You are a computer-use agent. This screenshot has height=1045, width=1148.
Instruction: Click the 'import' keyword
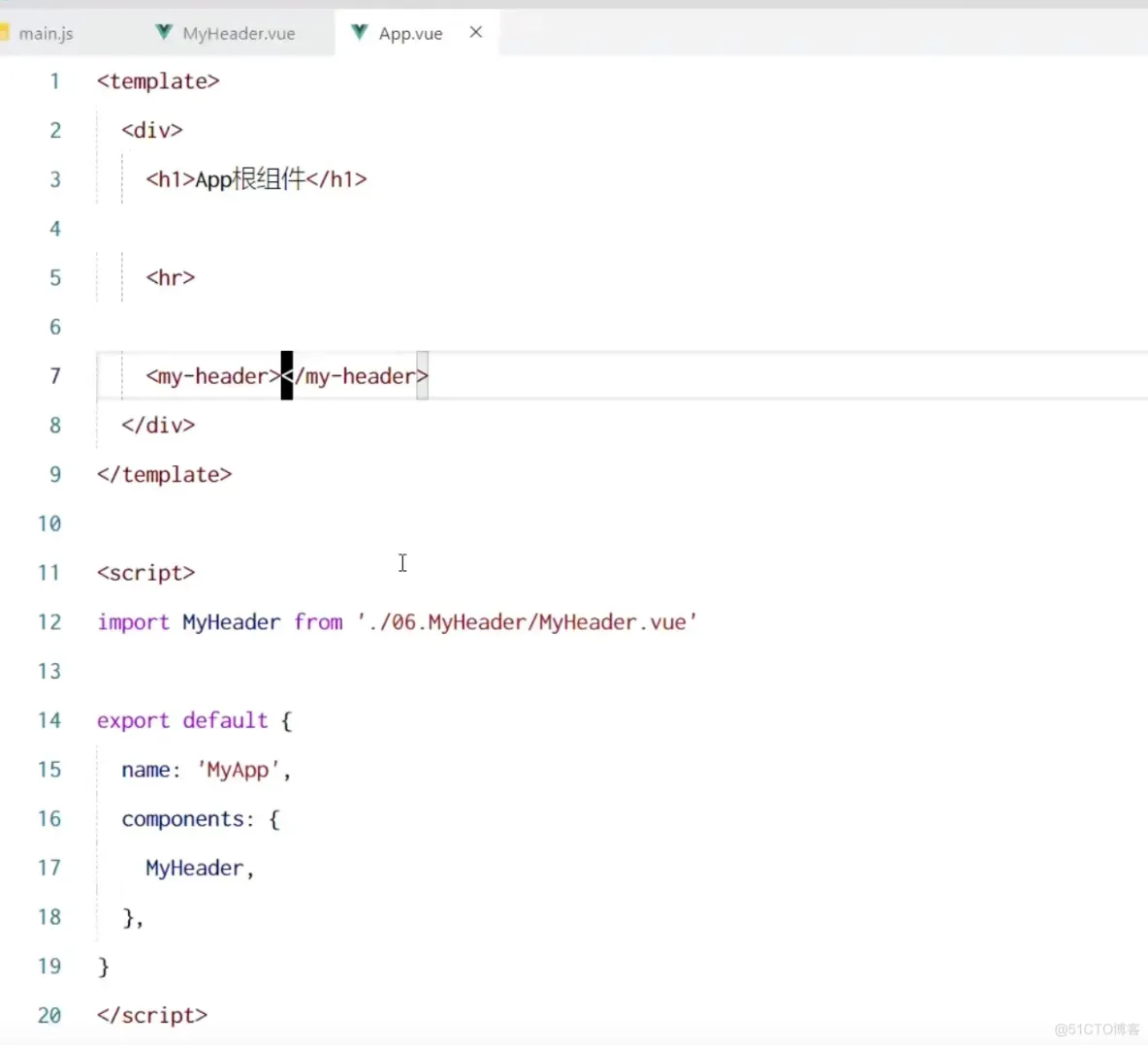(x=133, y=622)
